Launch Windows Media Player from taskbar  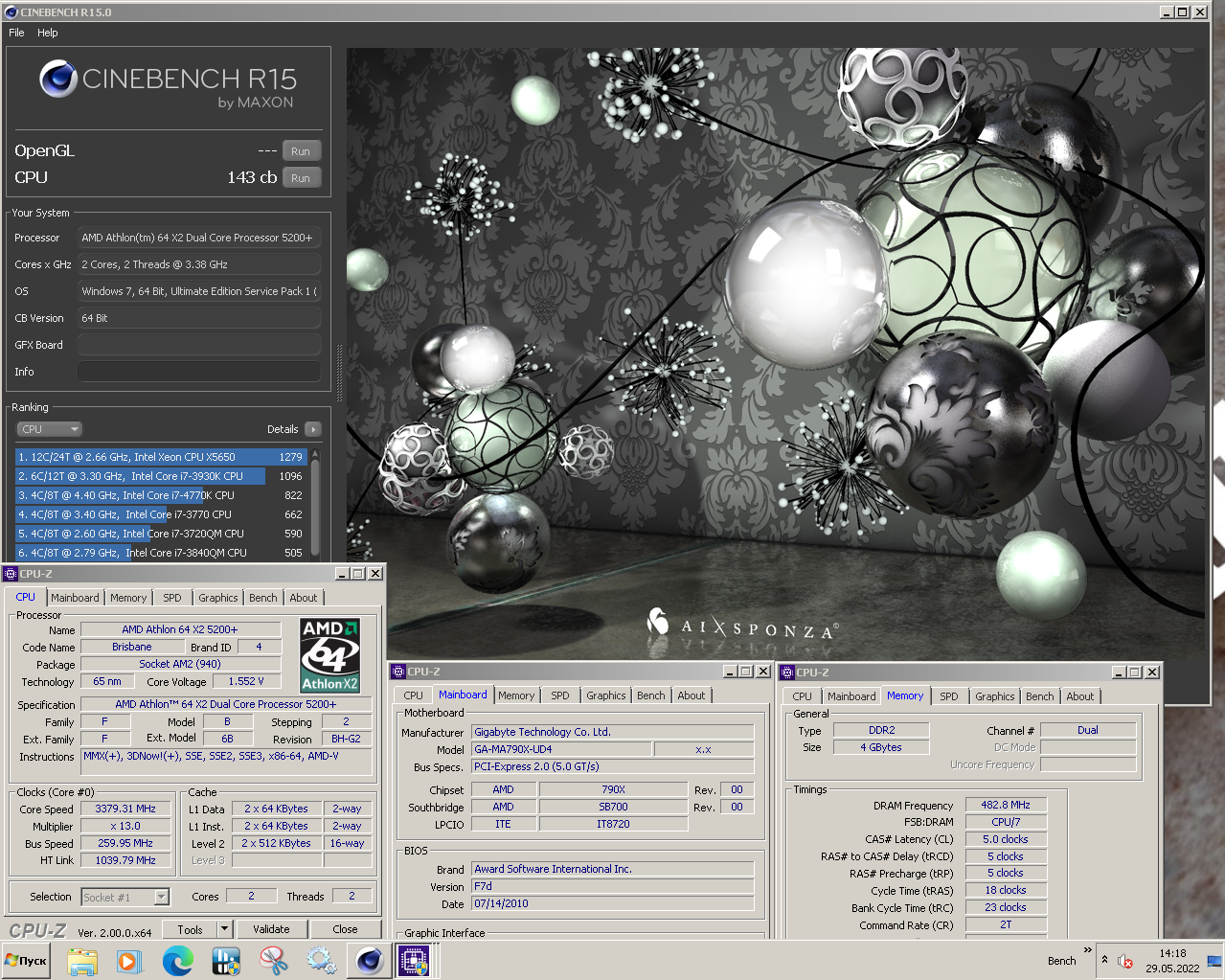(x=129, y=961)
